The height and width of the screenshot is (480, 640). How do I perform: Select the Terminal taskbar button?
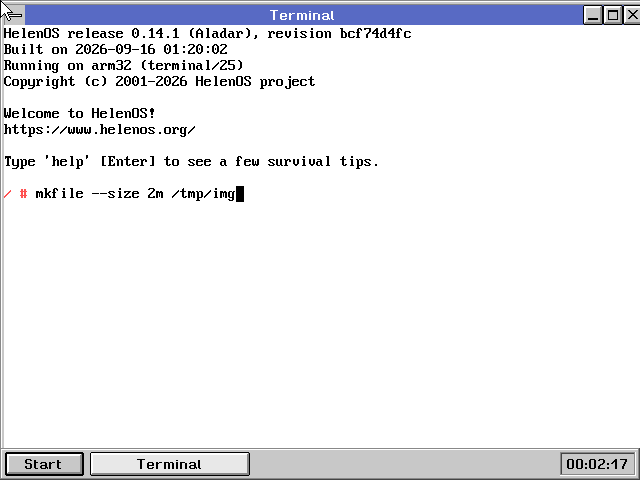coord(169,464)
